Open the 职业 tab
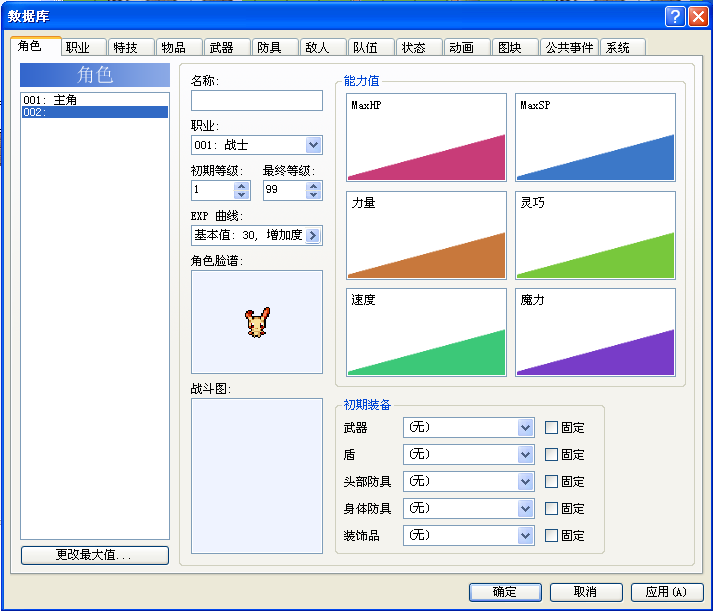Viewport: 713px width, 611px height. [83, 47]
